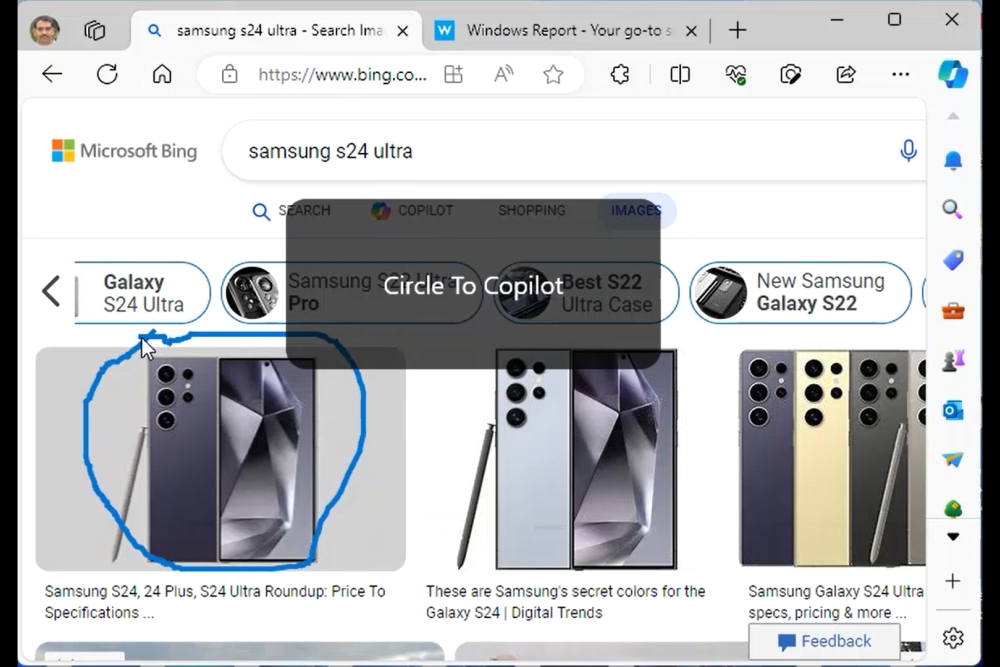Open the S24 Ultra Roundup caption link

215,601
